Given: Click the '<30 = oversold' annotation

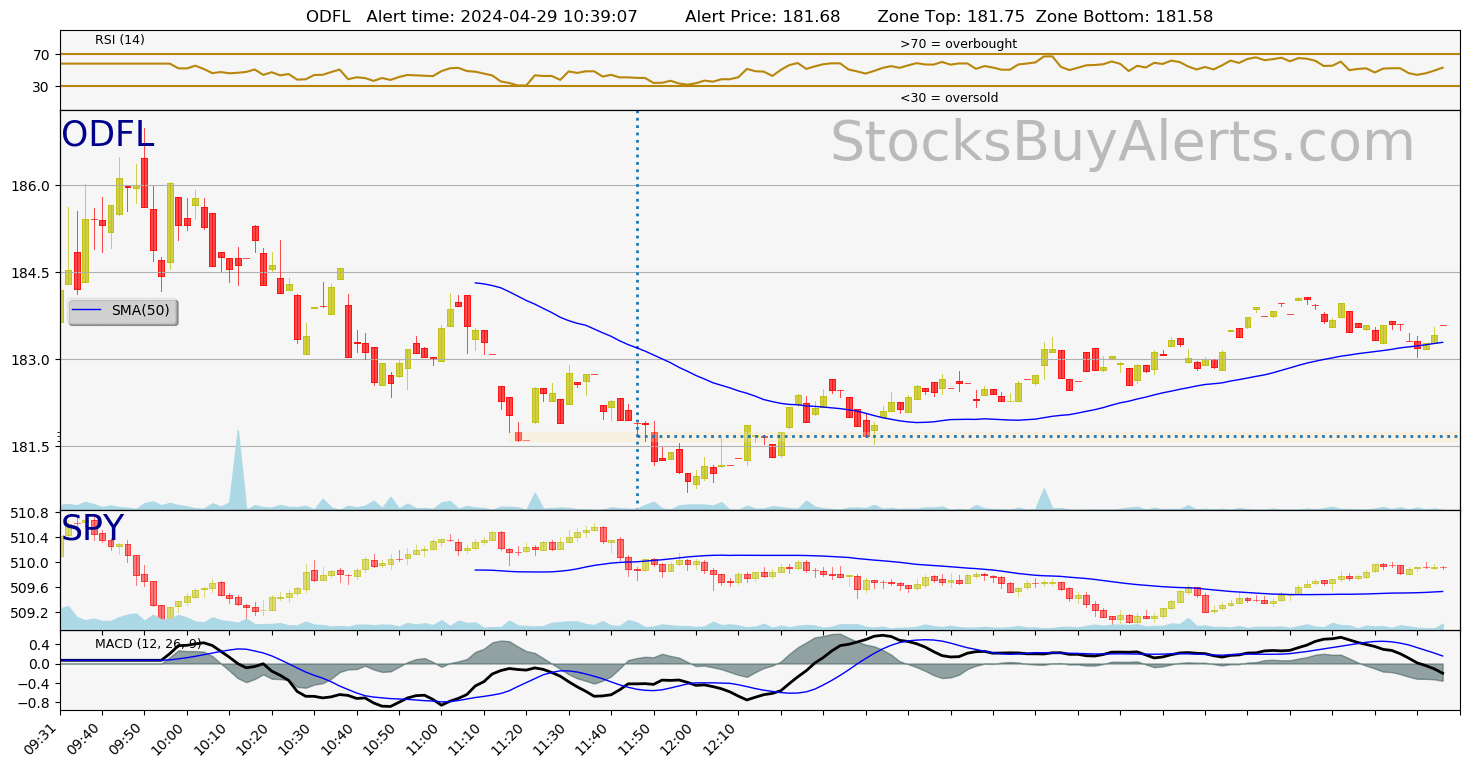Looking at the screenshot, I should coord(949,98).
